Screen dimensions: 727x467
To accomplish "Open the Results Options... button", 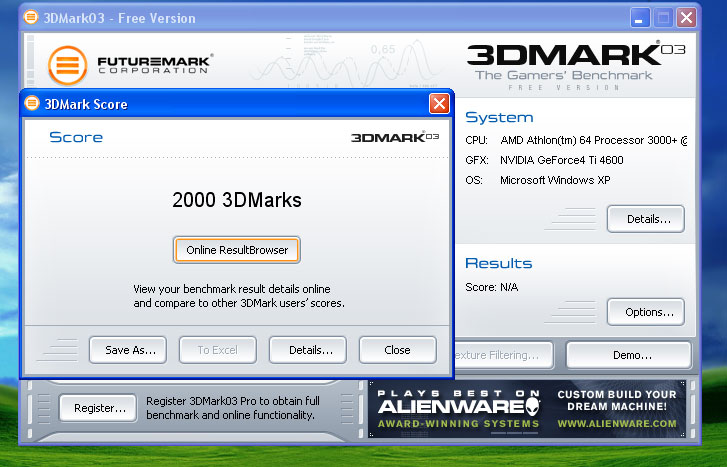I will tap(645, 312).
